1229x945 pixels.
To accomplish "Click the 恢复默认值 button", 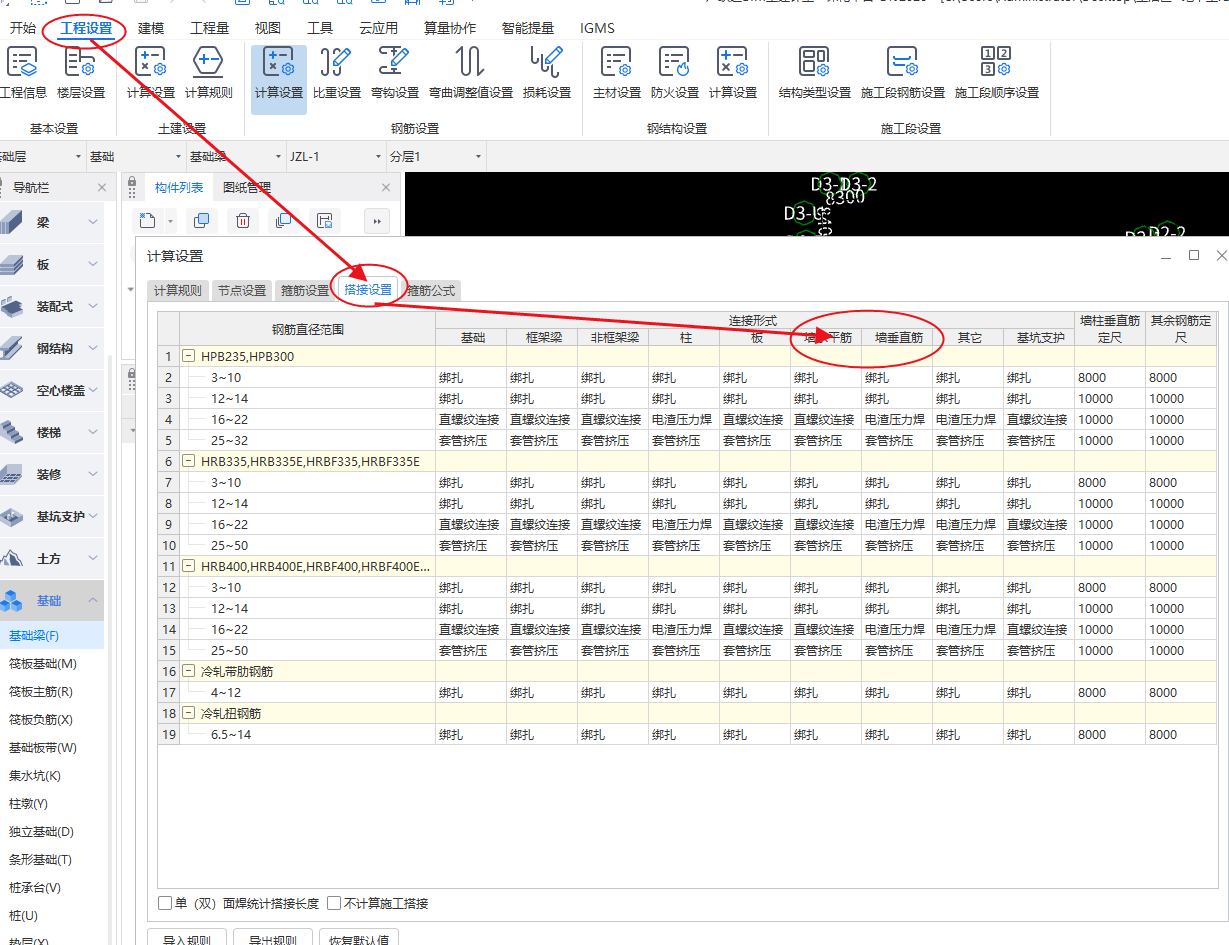I will [359, 938].
